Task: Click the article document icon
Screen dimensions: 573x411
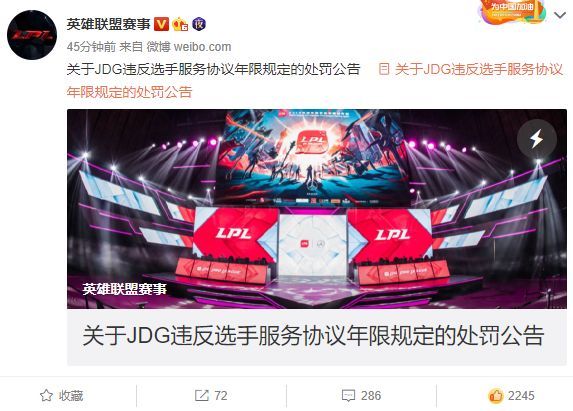Action: (384, 69)
